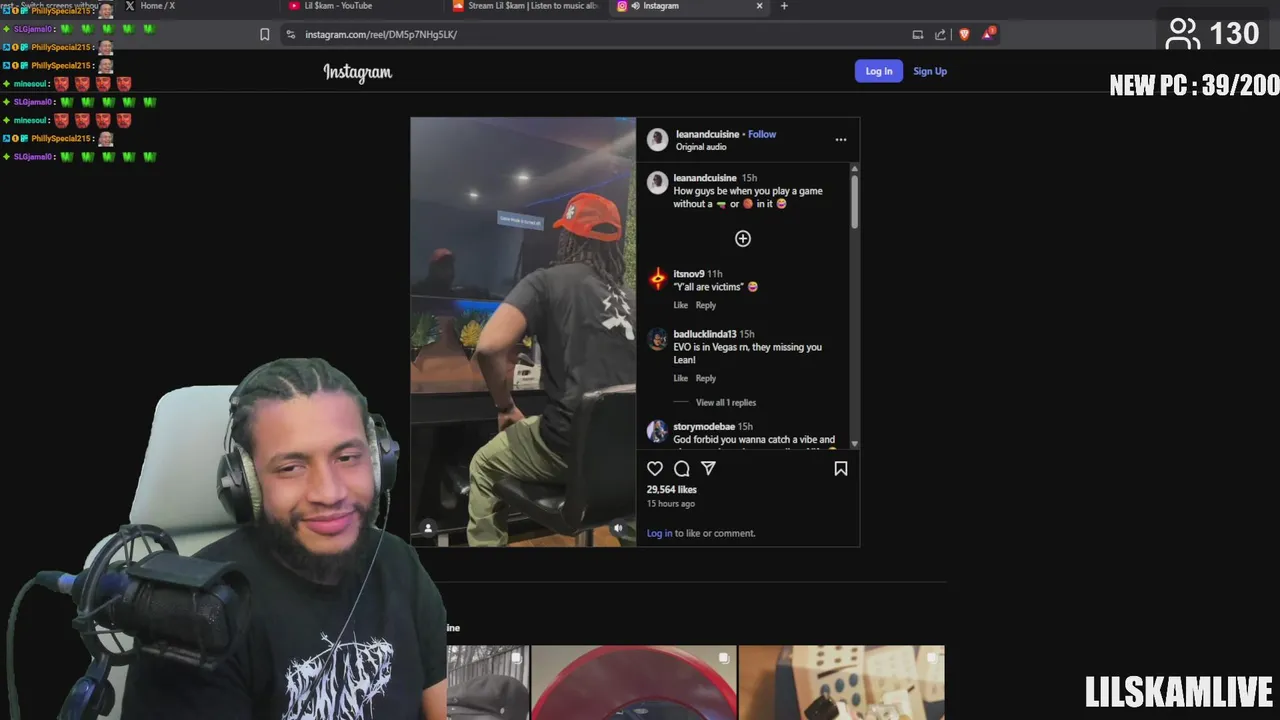
Task: Click the reel video to pause it
Action: click(x=523, y=332)
